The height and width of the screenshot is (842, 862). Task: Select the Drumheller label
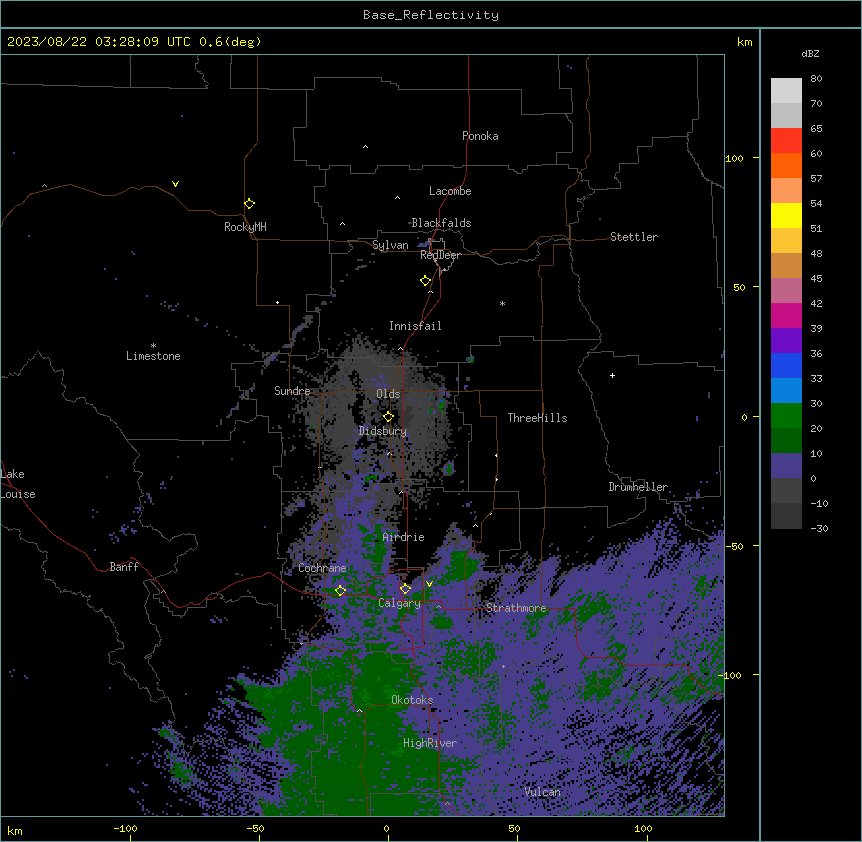click(638, 487)
